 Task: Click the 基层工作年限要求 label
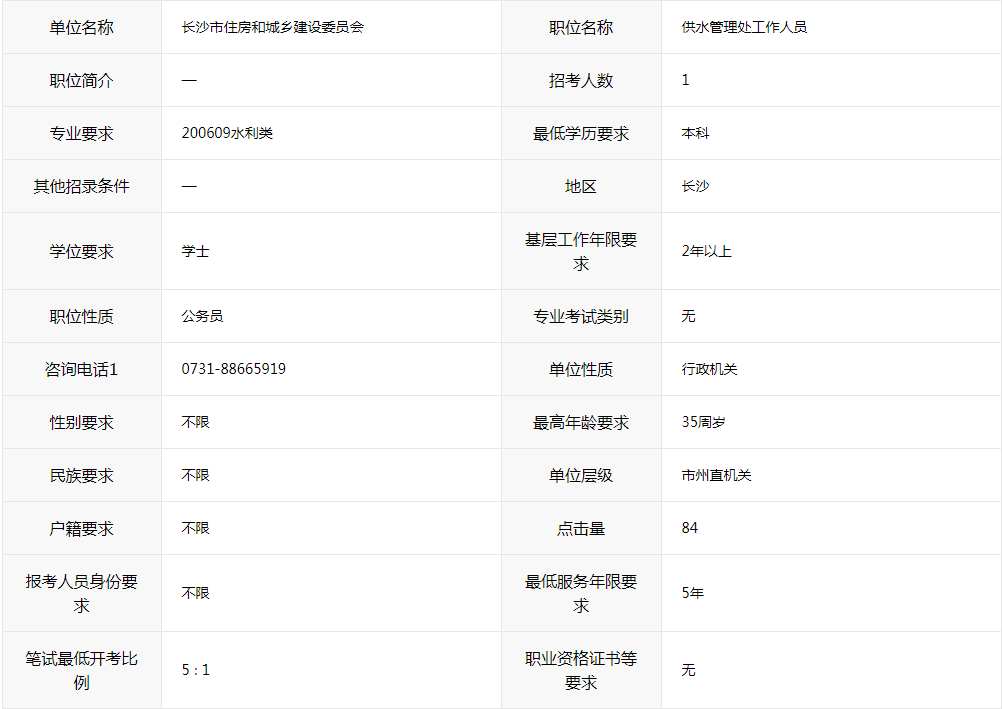click(x=581, y=251)
